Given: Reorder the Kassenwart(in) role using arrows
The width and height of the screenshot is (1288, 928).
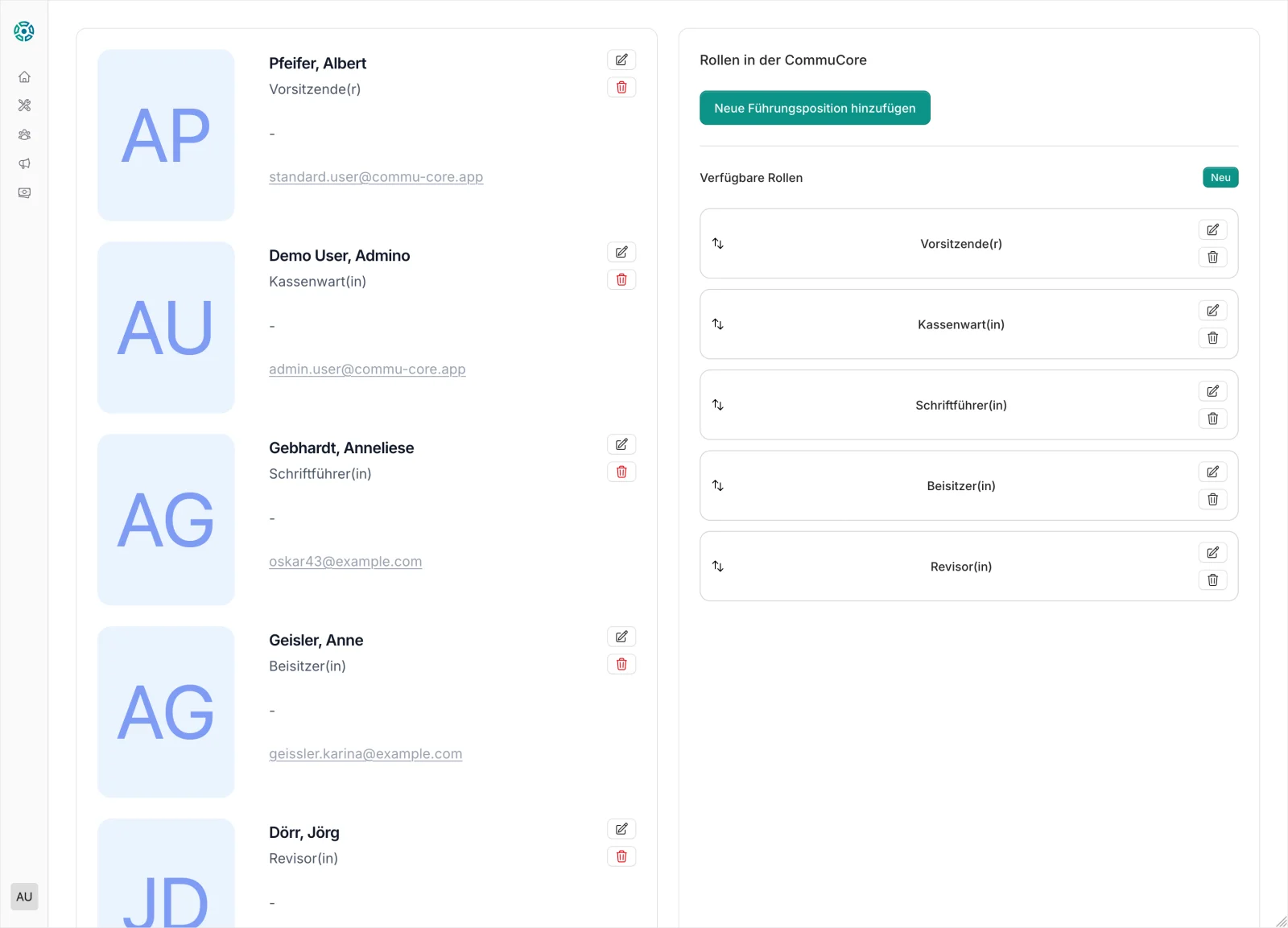Looking at the screenshot, I should 718,324.
